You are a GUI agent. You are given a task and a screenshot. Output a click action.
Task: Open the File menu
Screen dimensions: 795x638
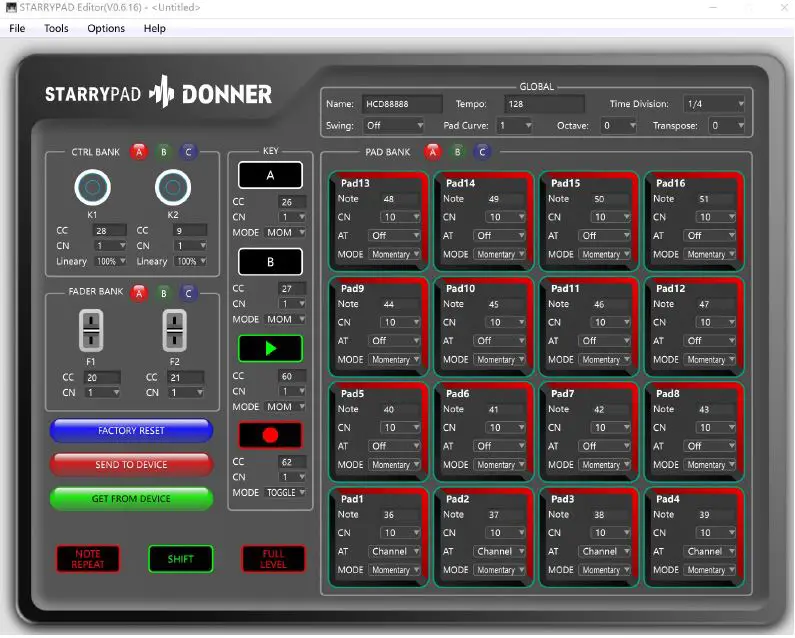tap(17, 28)
